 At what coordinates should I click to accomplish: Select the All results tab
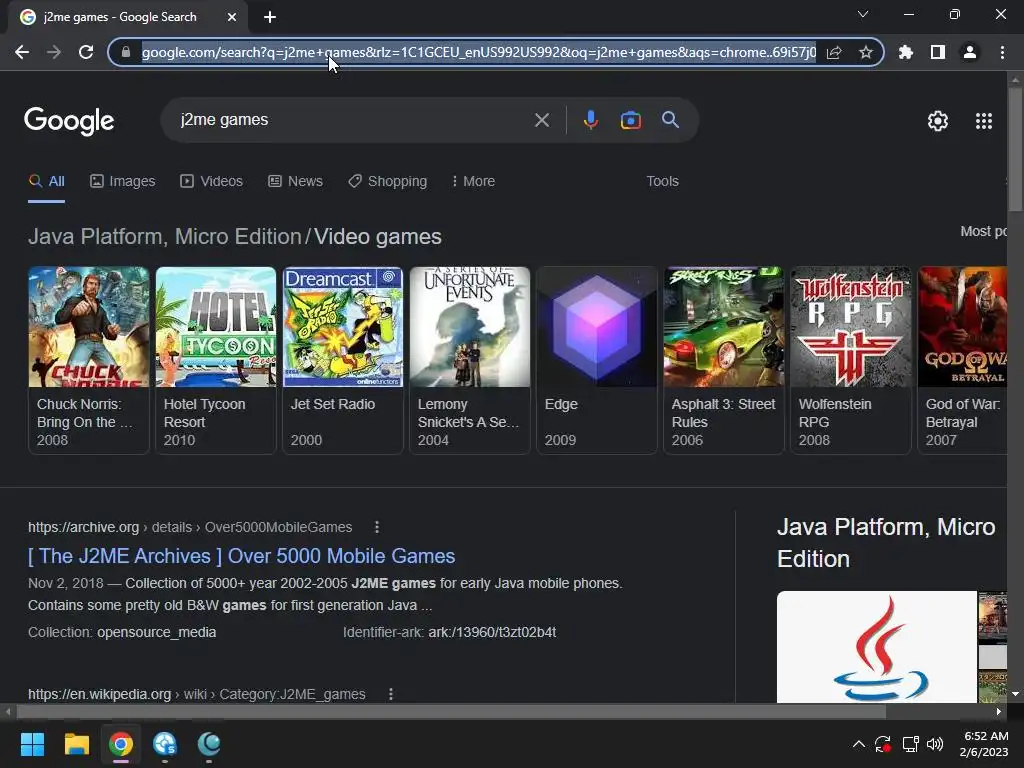click(46, 182)
